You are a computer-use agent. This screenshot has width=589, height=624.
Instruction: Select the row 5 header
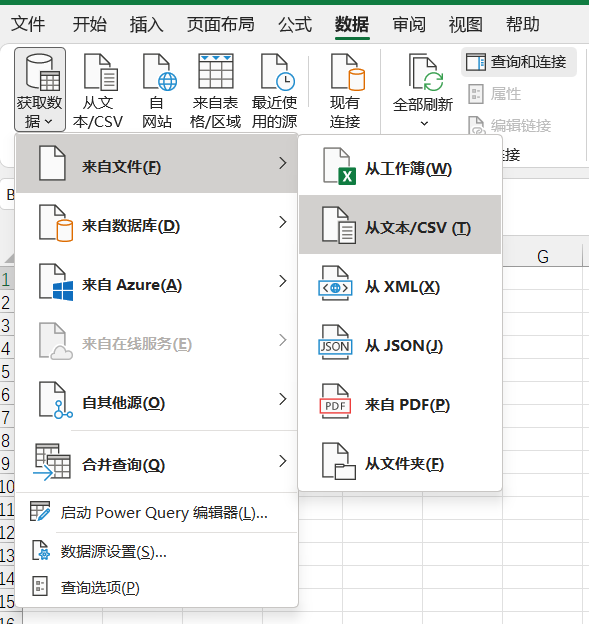(x=6, y=371)
